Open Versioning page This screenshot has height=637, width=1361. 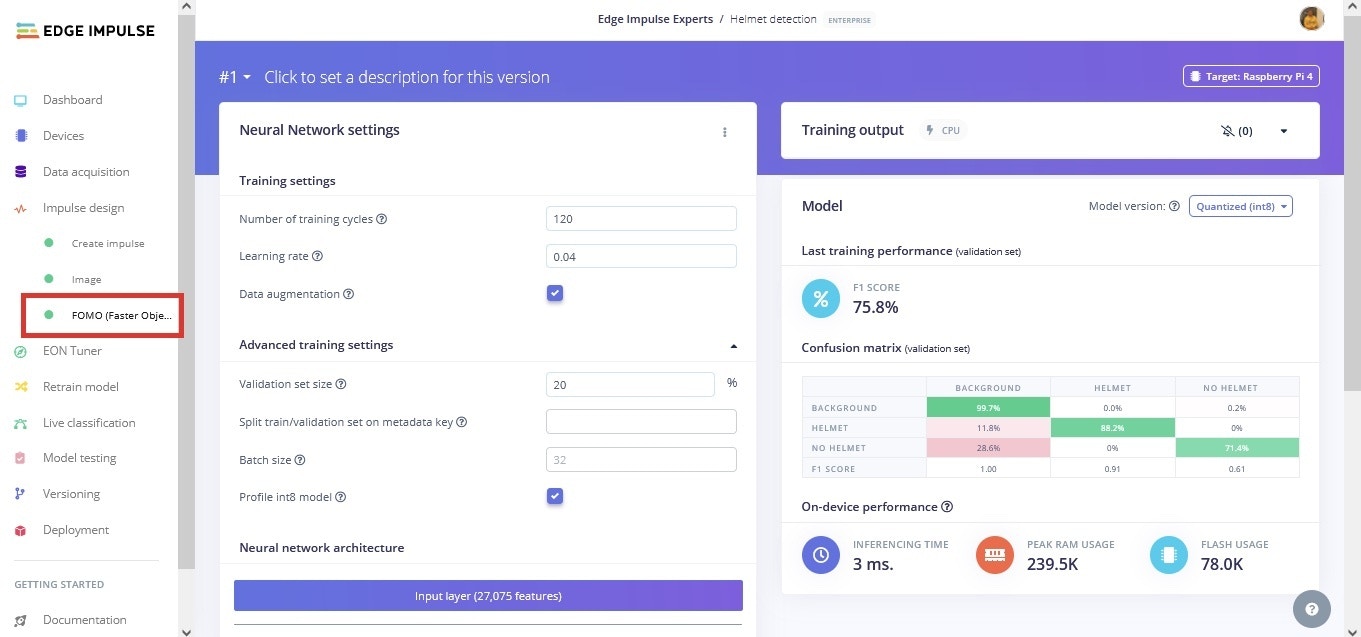tap(71, 494)
